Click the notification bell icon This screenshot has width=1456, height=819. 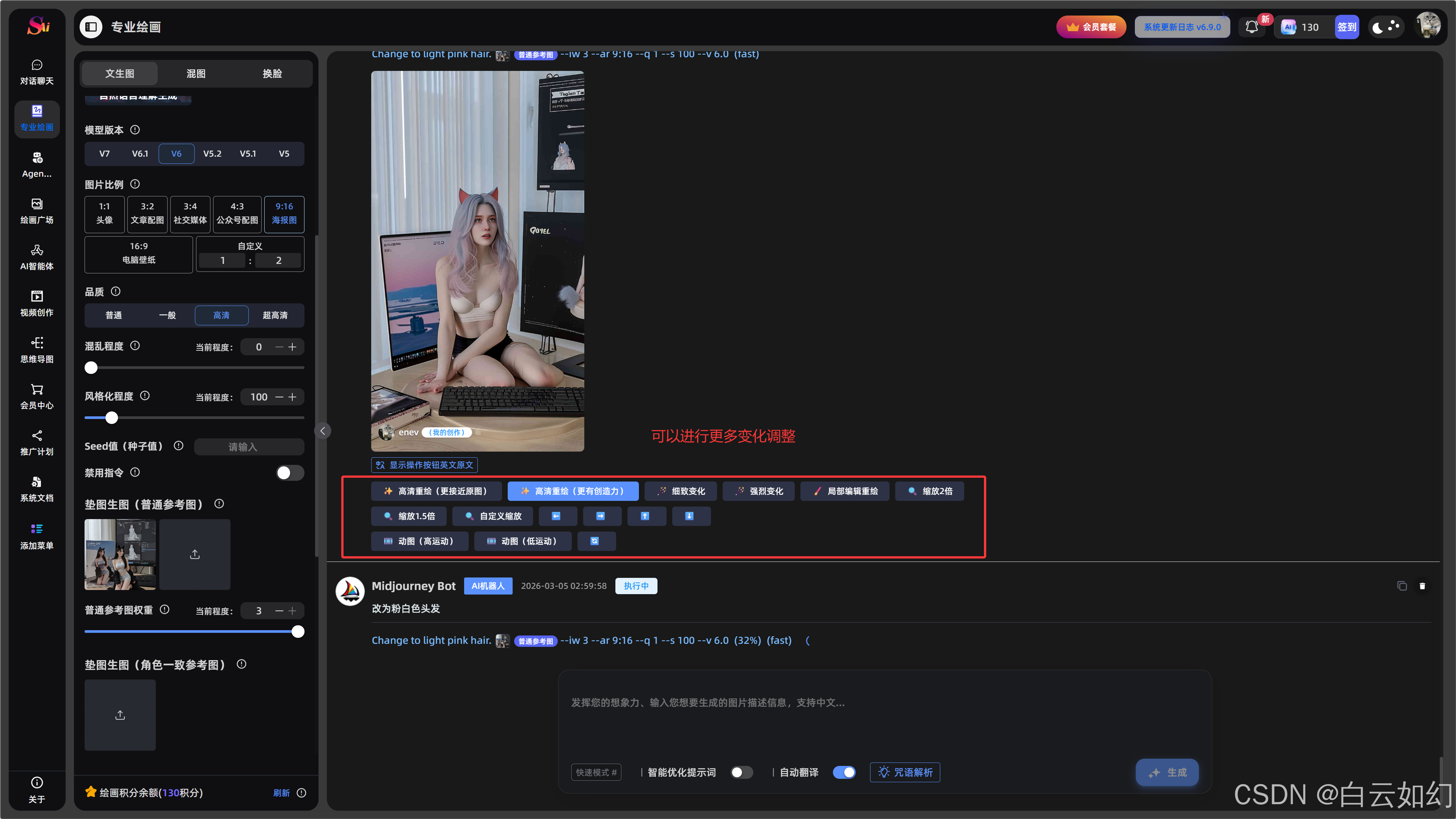pyautogui.click(x=1251, y=27)
